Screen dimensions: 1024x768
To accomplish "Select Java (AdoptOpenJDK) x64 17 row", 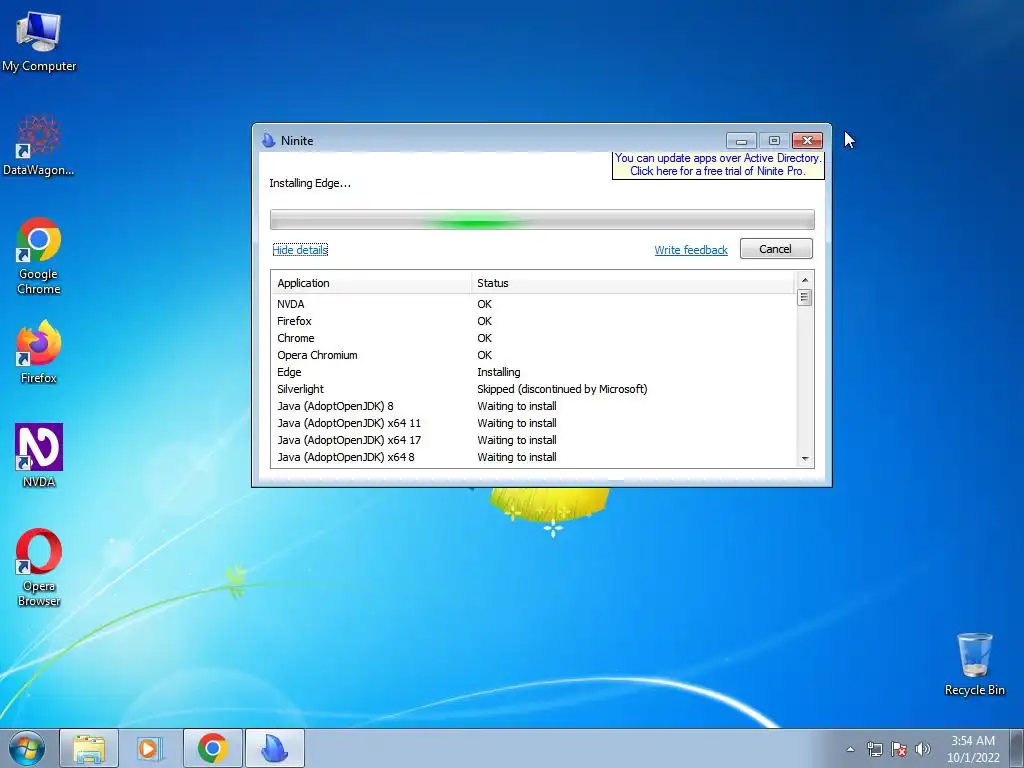I will 533,440.
